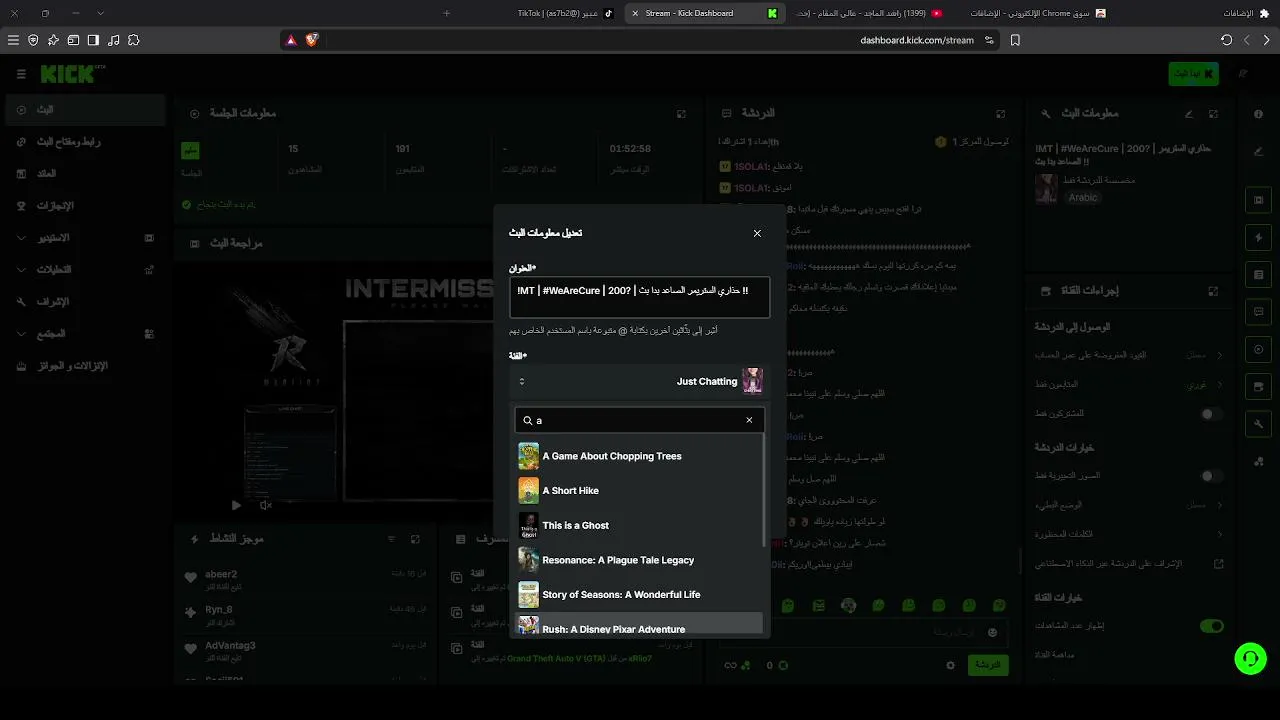Open the المتابعون فقط setting chevron
The height and width of the screenshot is (720, 1280).
click(x=1219, y=384)
